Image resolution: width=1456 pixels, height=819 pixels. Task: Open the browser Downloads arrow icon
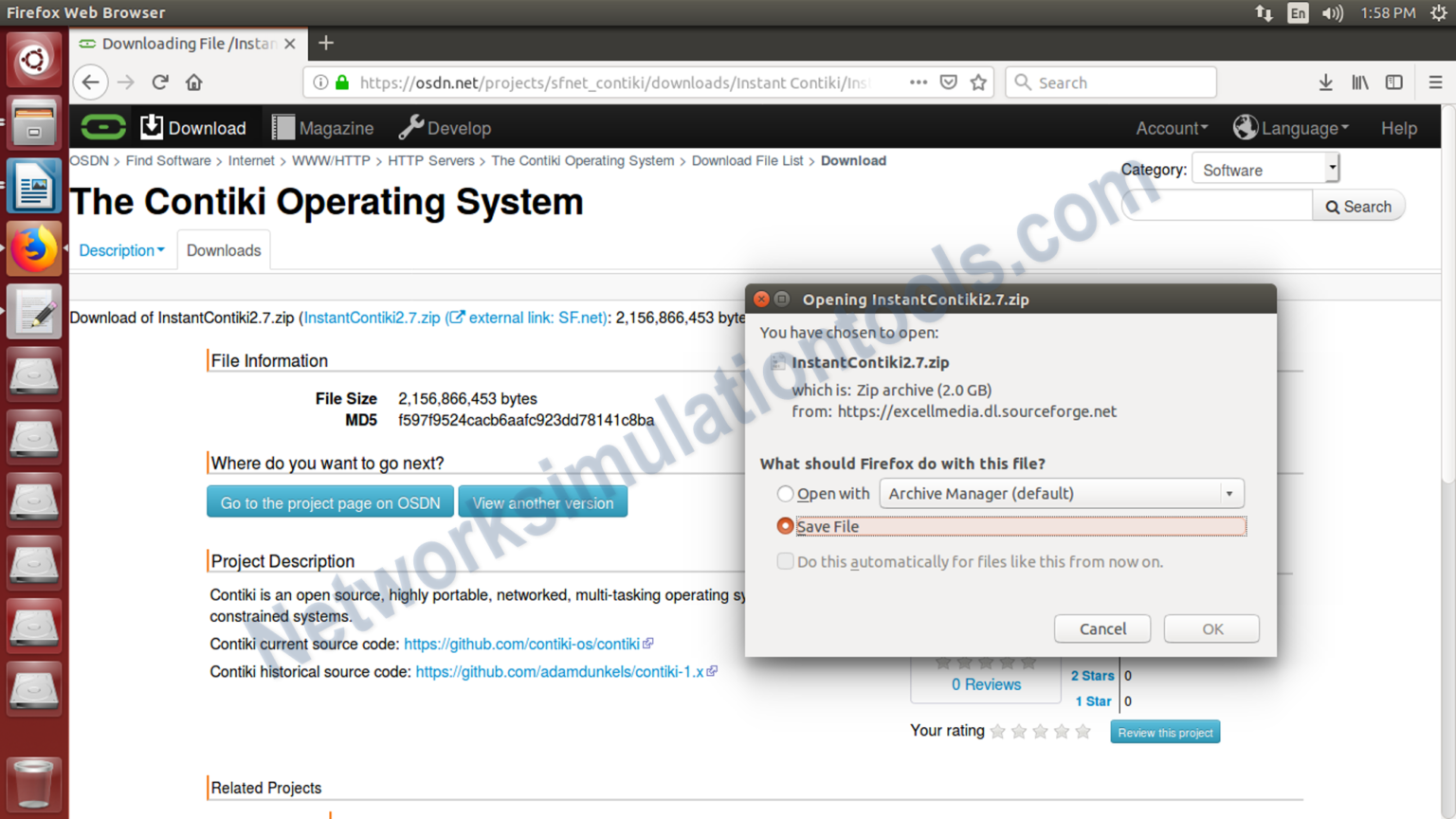(x=1325, y=82)
